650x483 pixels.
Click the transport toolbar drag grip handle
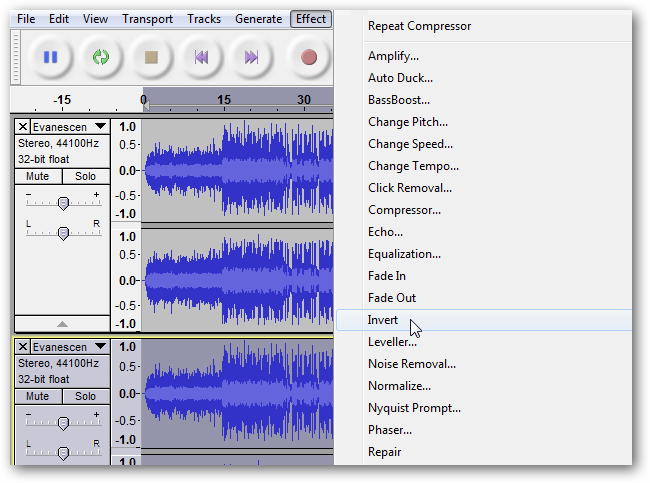[x=16, y=57]
